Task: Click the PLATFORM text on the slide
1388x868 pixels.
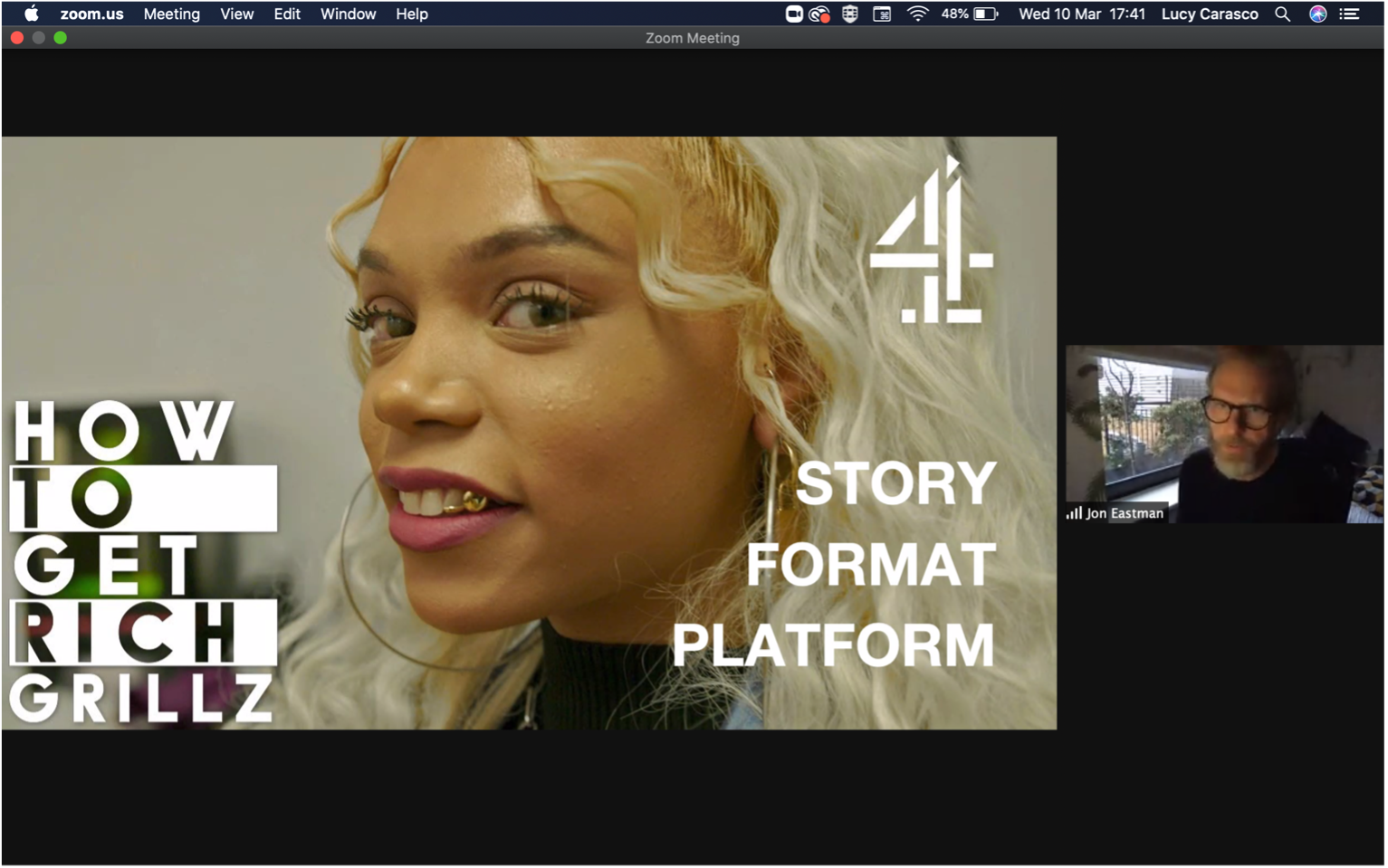Action: [833, 644]
